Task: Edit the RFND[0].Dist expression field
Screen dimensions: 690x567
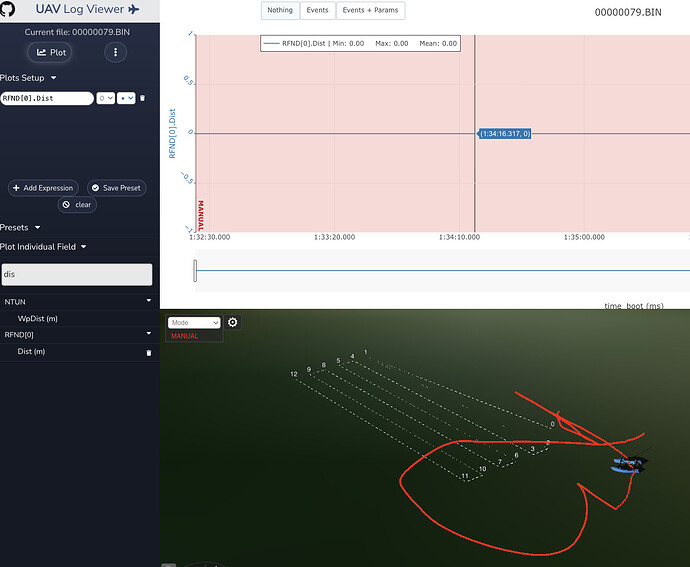Action: 47,98
